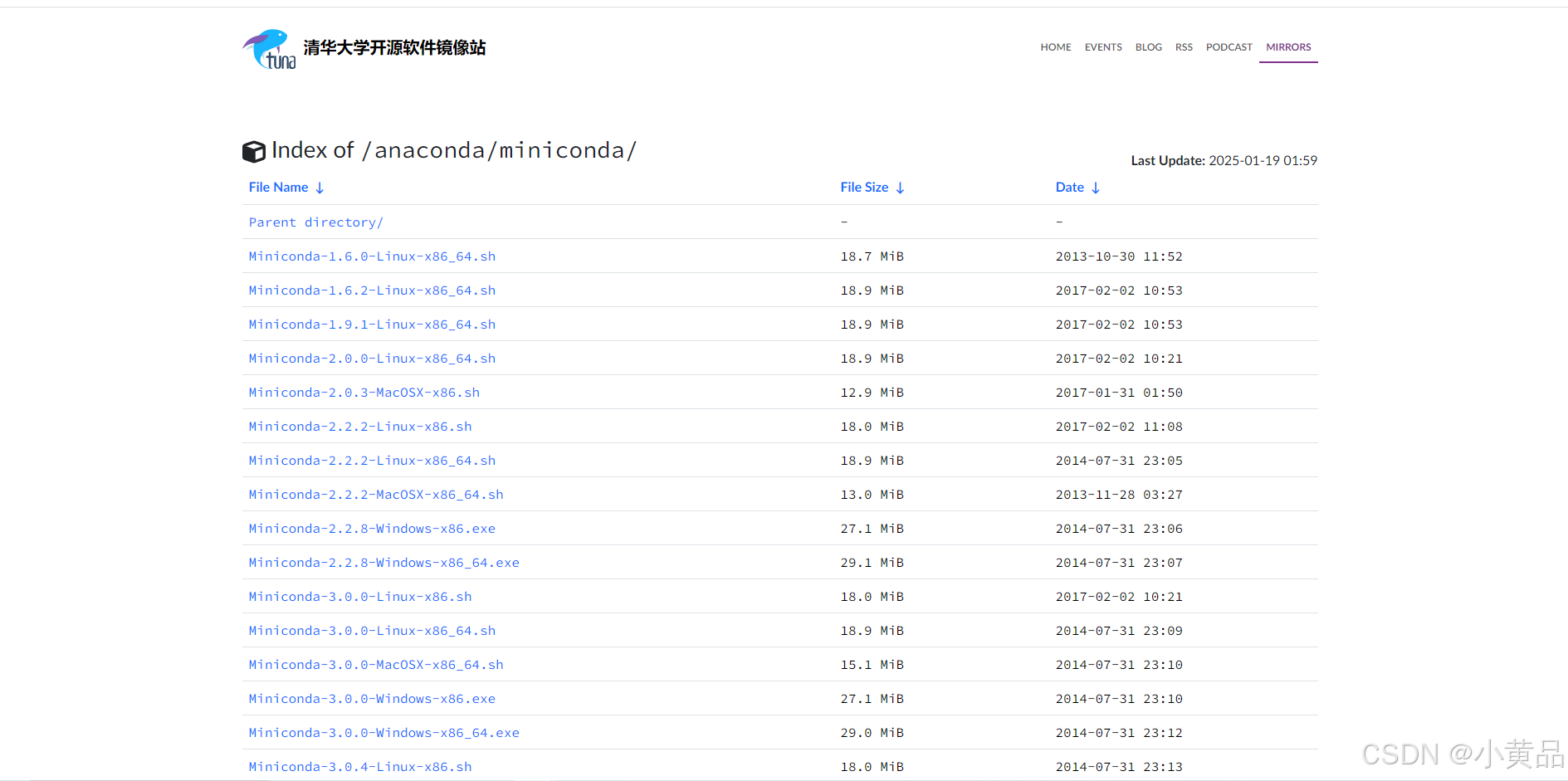1568x781 pixels.
Task: Click date 2014-07-31 23:12
Action: pos(1119,733)
